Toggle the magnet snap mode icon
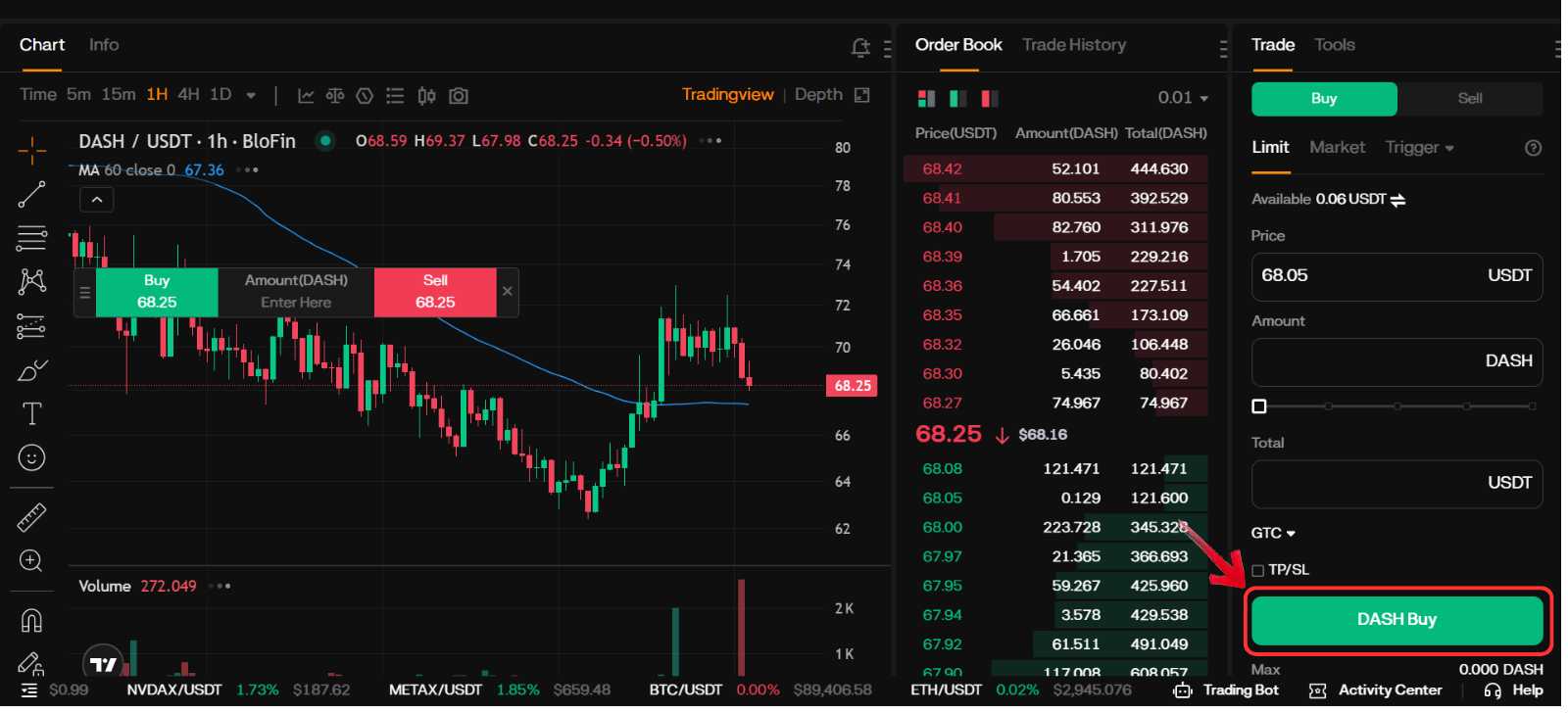This screenshot has height=714, width=1568. 31,621
